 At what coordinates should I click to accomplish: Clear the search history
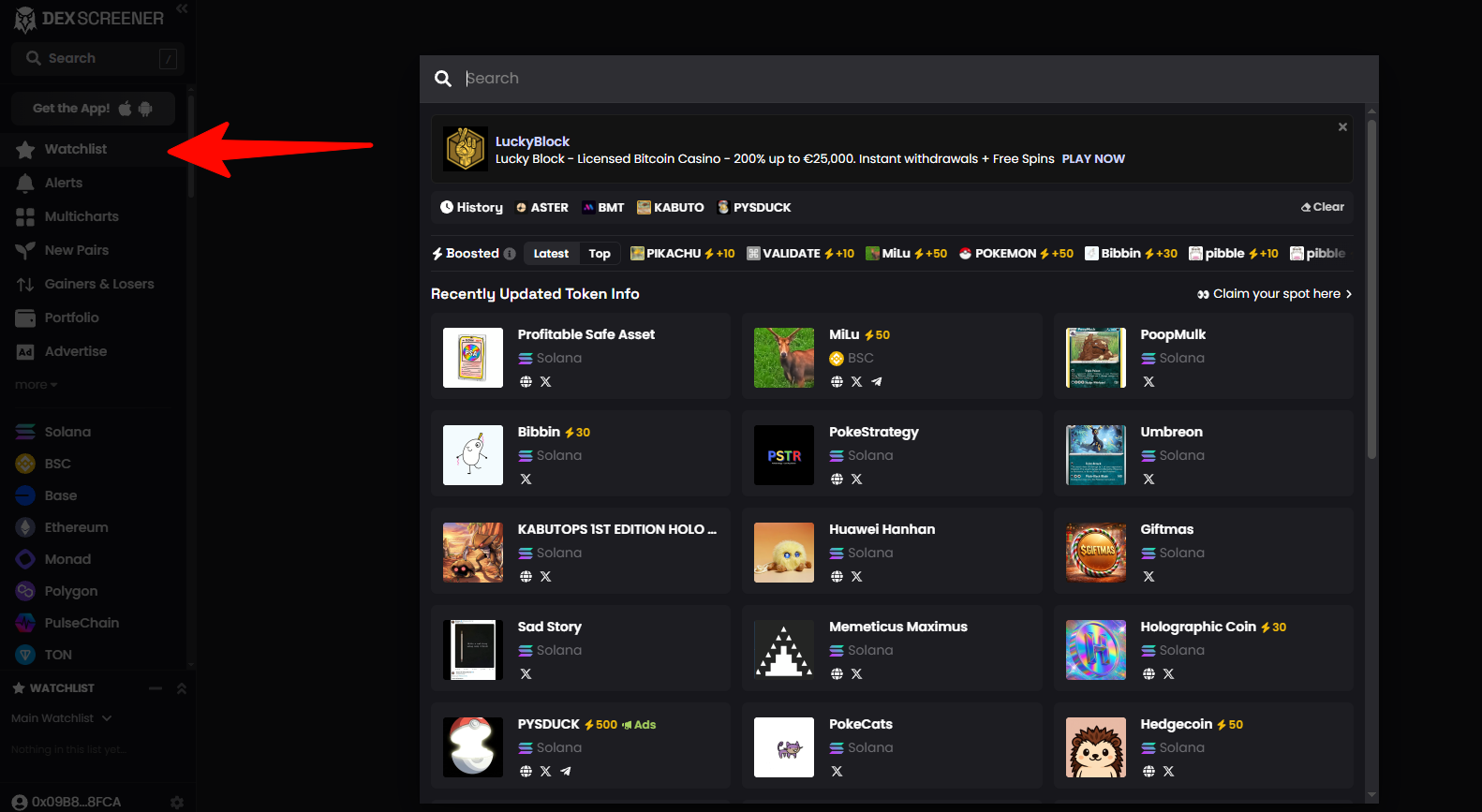[x=1323, y=207]
